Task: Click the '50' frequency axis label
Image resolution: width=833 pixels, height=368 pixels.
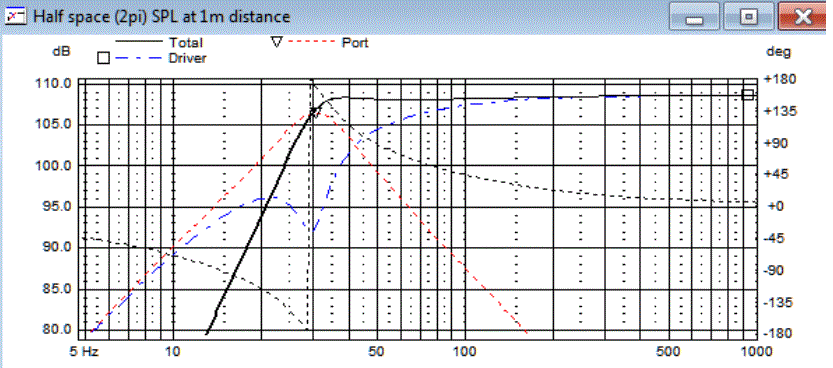Action: (x=377, y=352)
